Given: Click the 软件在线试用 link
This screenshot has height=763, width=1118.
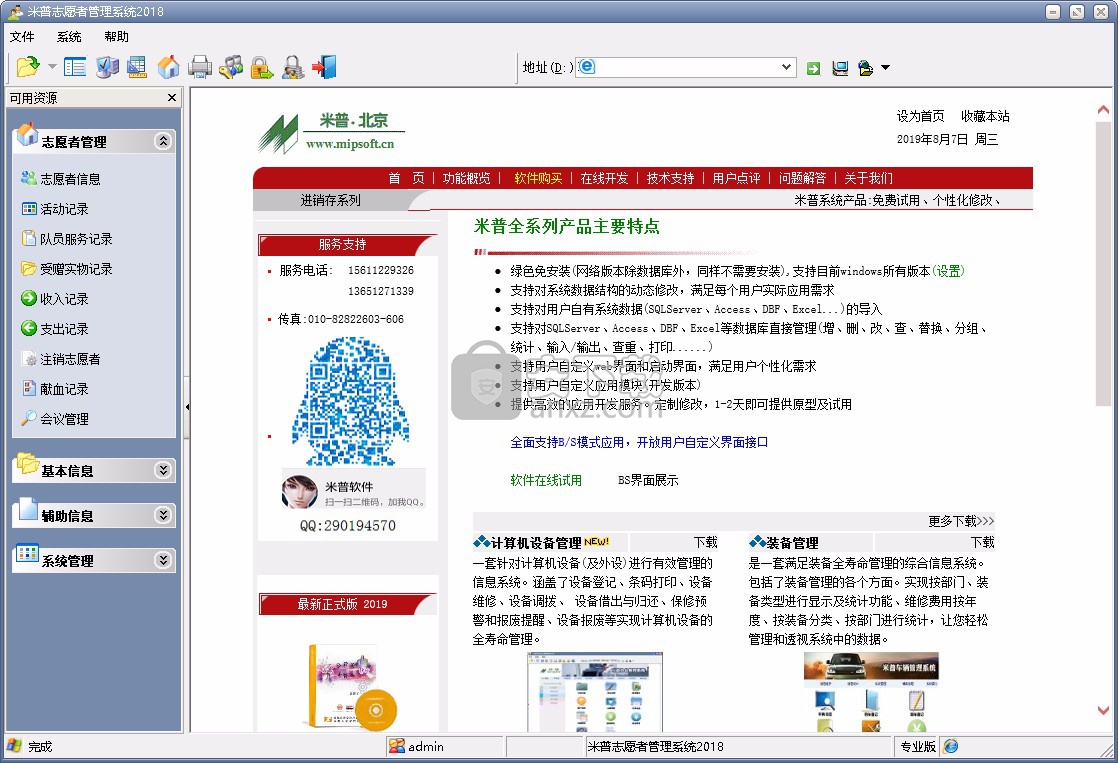Looking at the screenshot, I should 545,481.
